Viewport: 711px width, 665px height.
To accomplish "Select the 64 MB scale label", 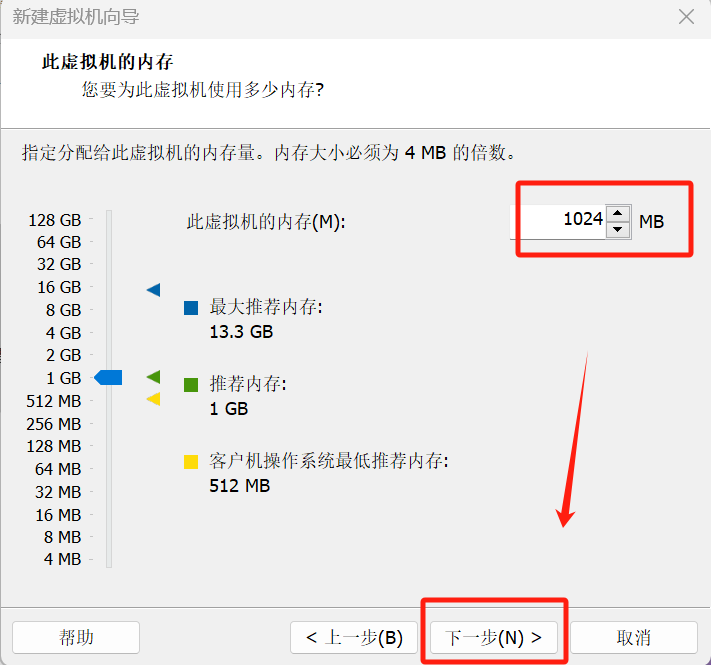I will coord(58,469).
